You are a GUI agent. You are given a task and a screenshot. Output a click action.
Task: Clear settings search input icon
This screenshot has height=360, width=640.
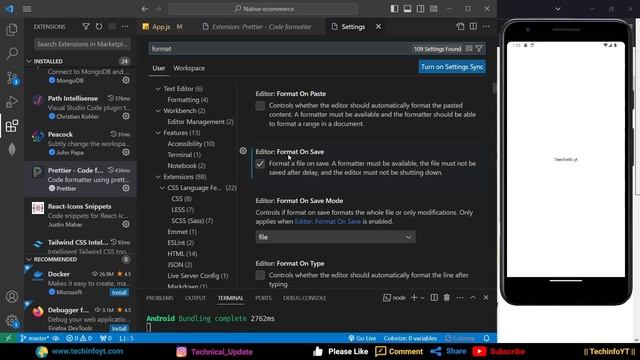tap(469, 49)
